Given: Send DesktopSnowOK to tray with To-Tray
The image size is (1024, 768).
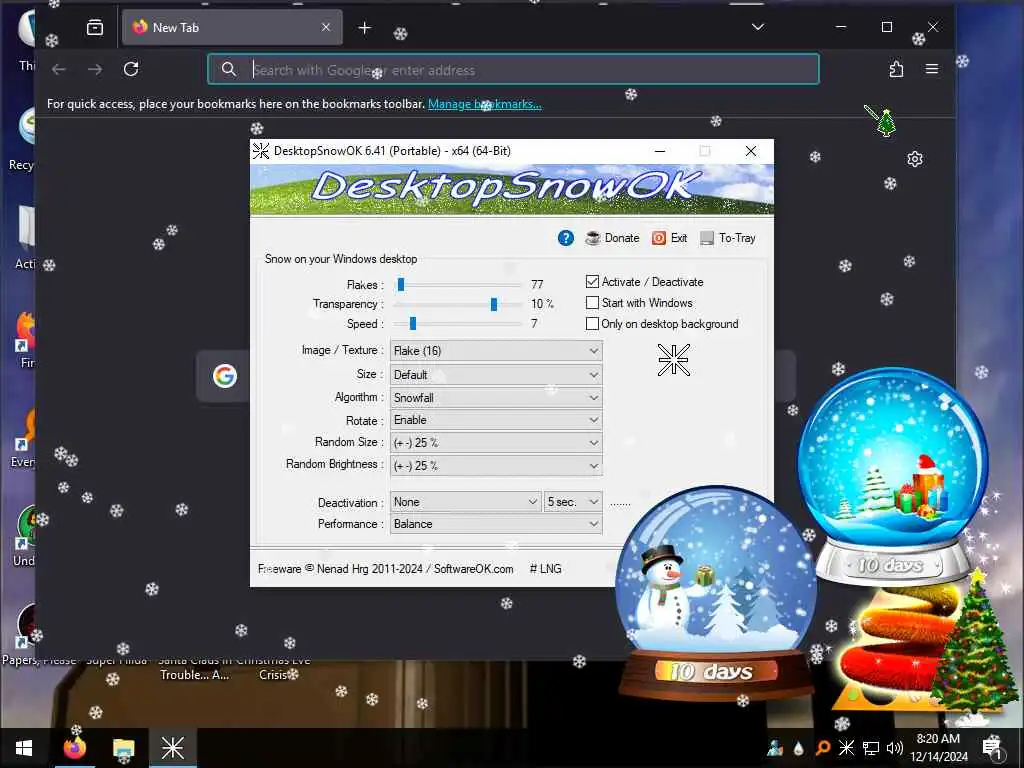Looking at the screenshot, I should 728,238.
